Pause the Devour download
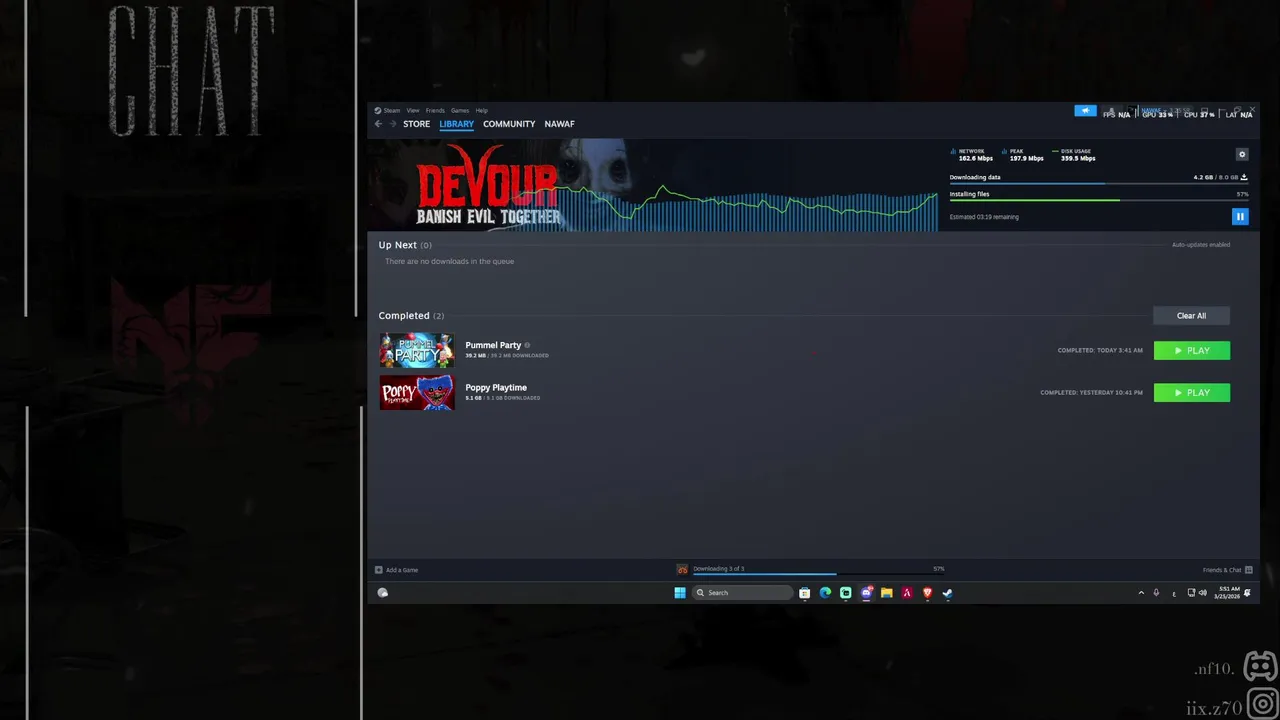Viewport: 1280px width, 720px height. (1240, 216)
